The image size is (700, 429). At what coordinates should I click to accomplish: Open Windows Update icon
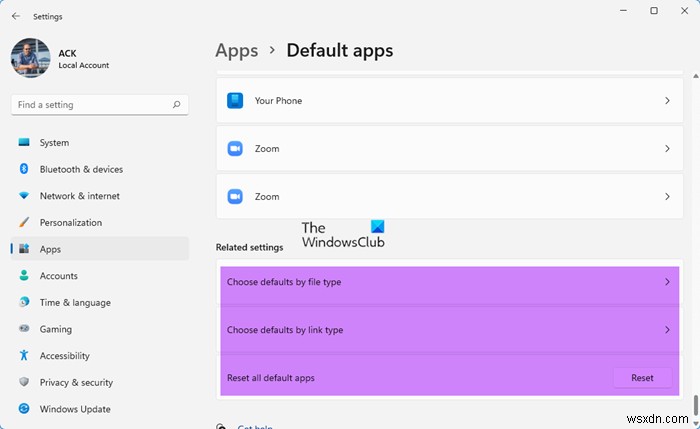point(24,409)
